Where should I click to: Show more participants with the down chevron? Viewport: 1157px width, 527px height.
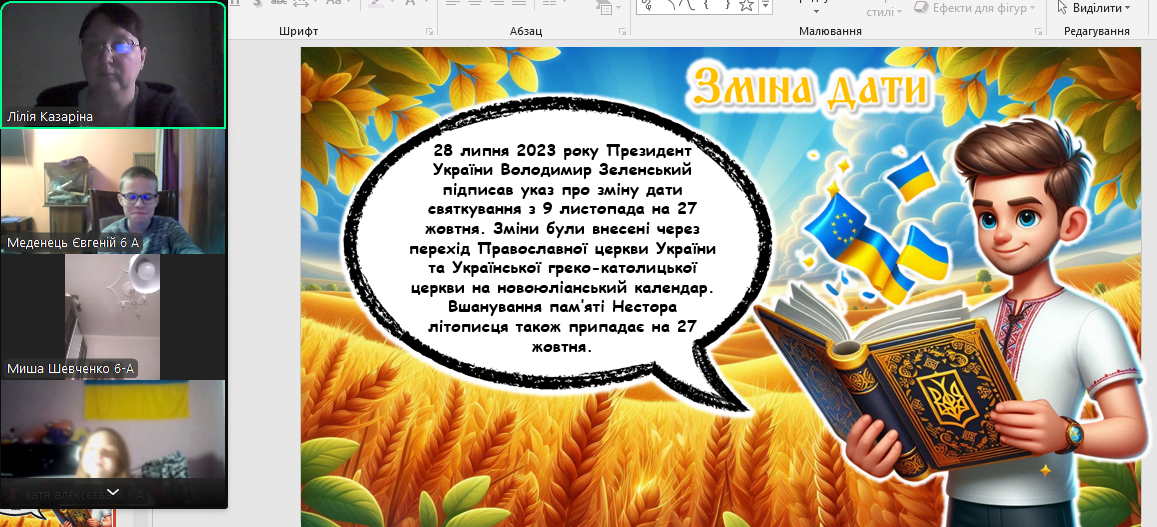pos(113,491)
